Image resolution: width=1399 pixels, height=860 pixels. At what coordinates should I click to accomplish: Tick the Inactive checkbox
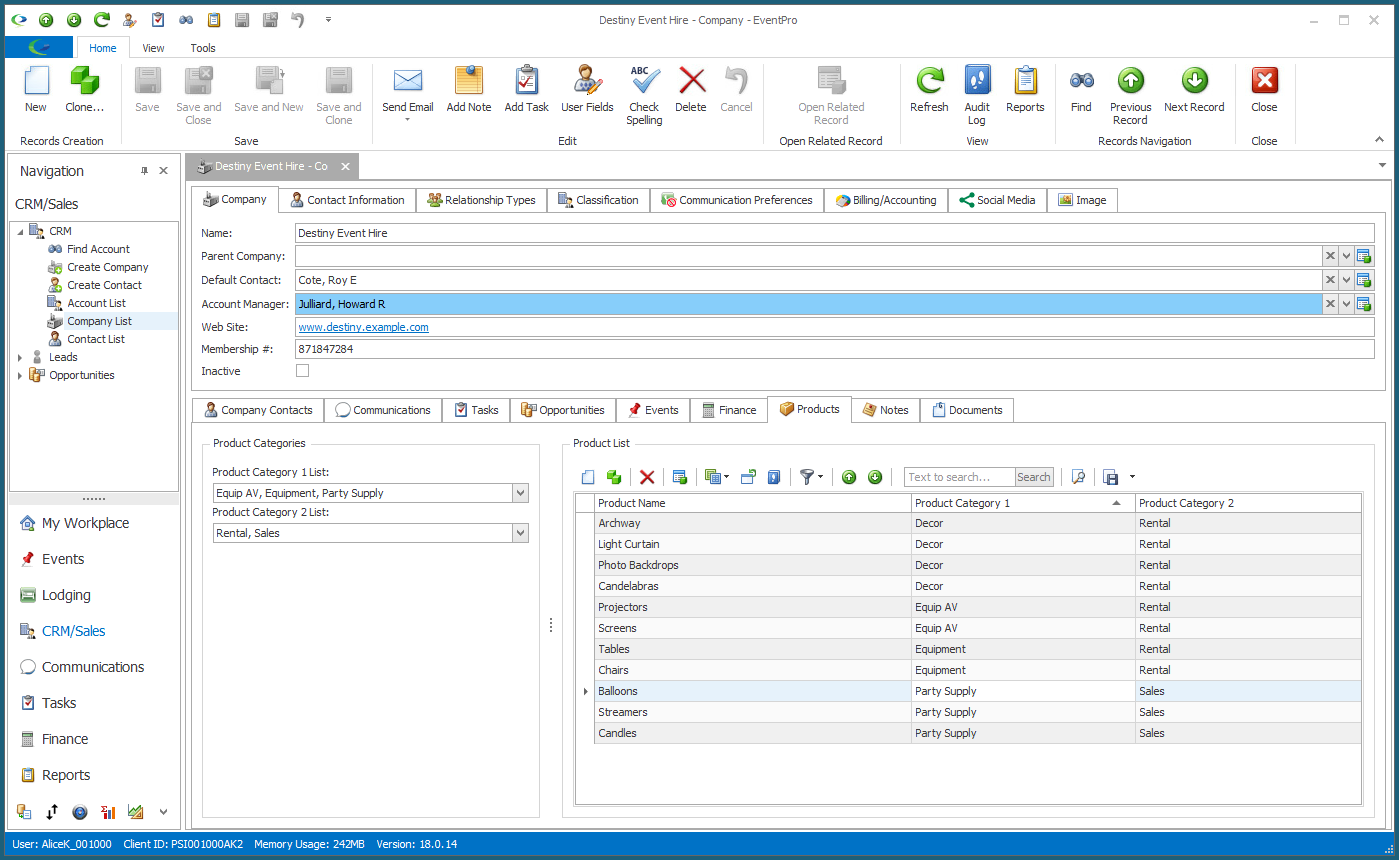point(303,371)
